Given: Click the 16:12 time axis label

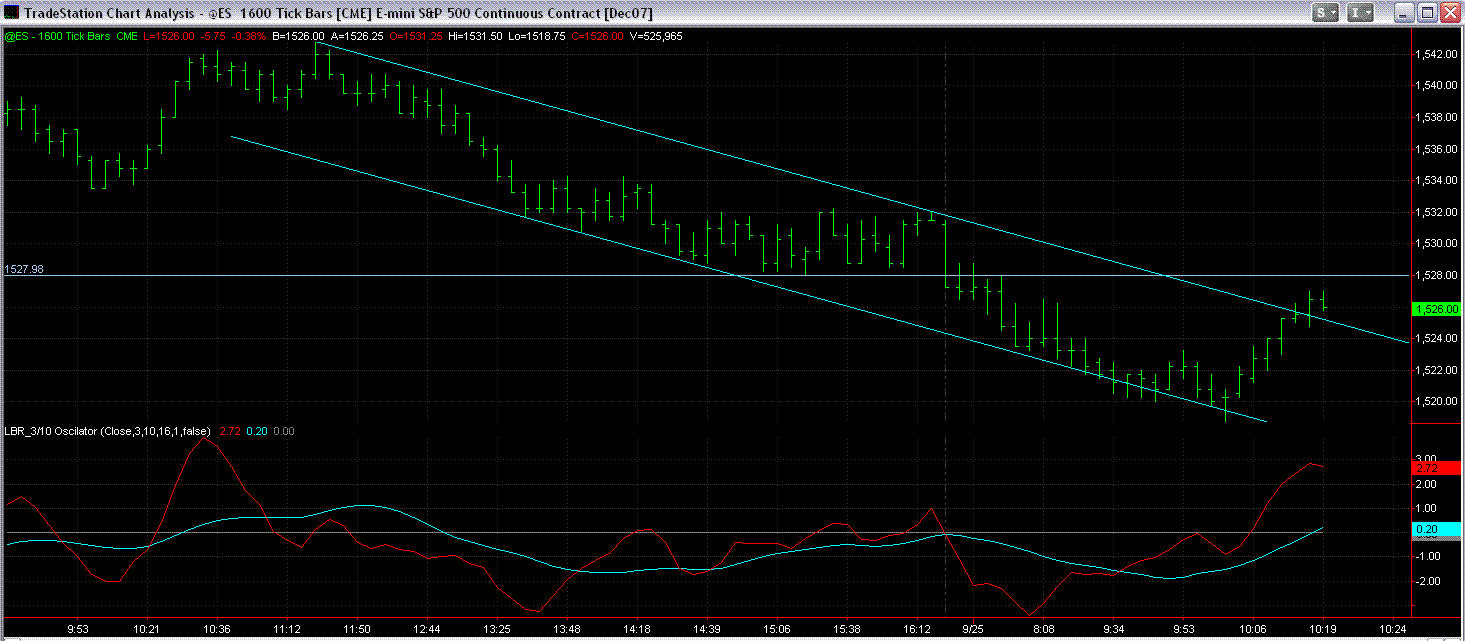Looking at the screenshot, I should click(x=916, y=629).
